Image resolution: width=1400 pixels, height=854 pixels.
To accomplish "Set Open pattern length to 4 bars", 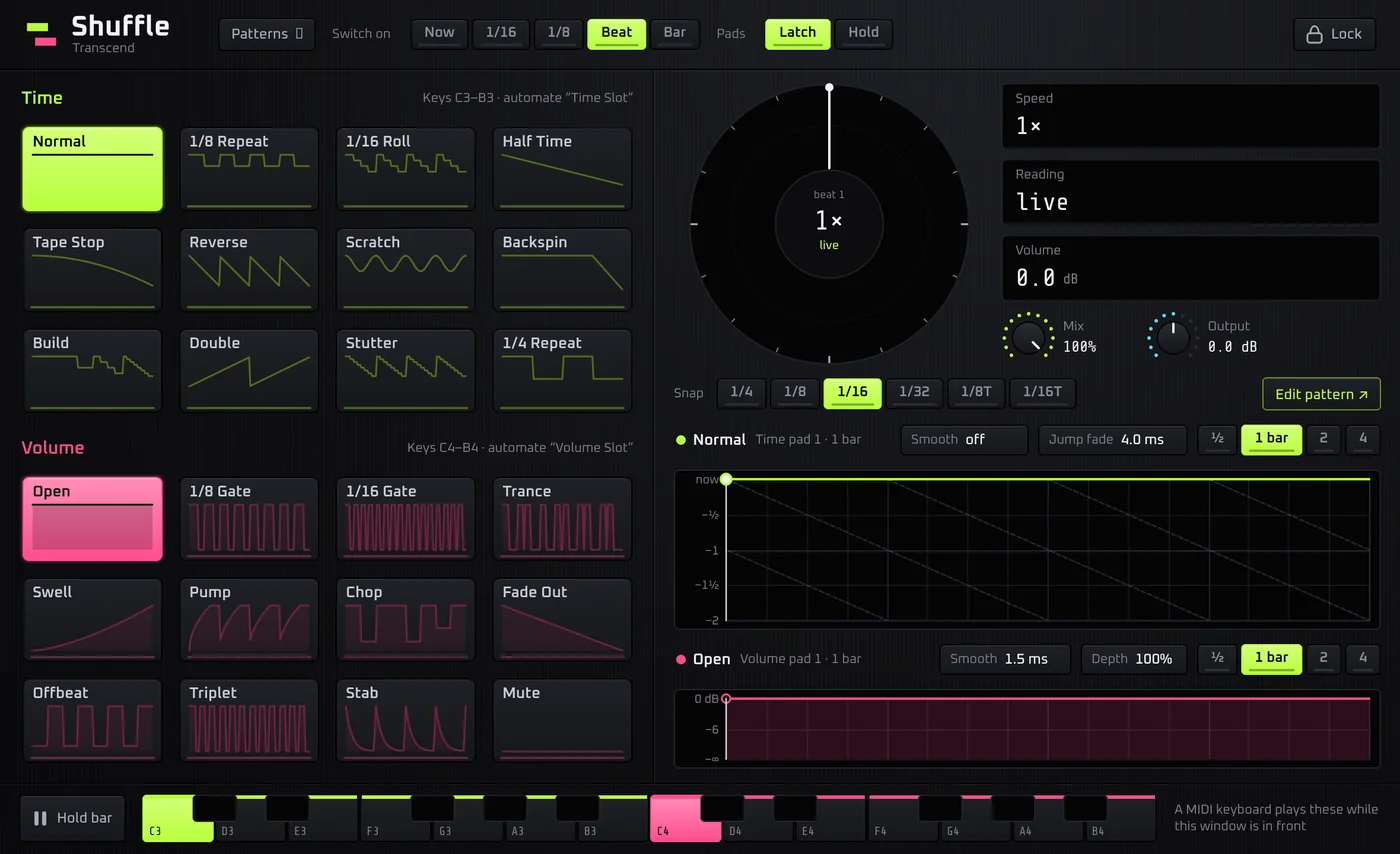I will pos(1363,659).
